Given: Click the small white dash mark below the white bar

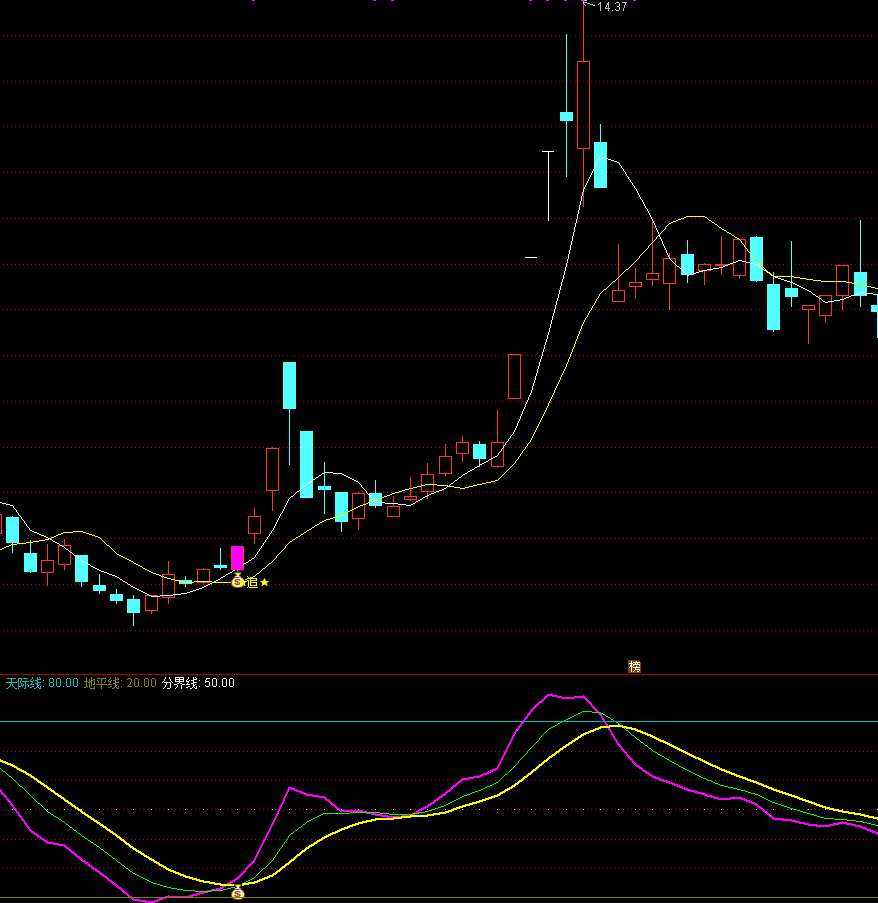Looking at the screenshot, I should coord(531,258).
